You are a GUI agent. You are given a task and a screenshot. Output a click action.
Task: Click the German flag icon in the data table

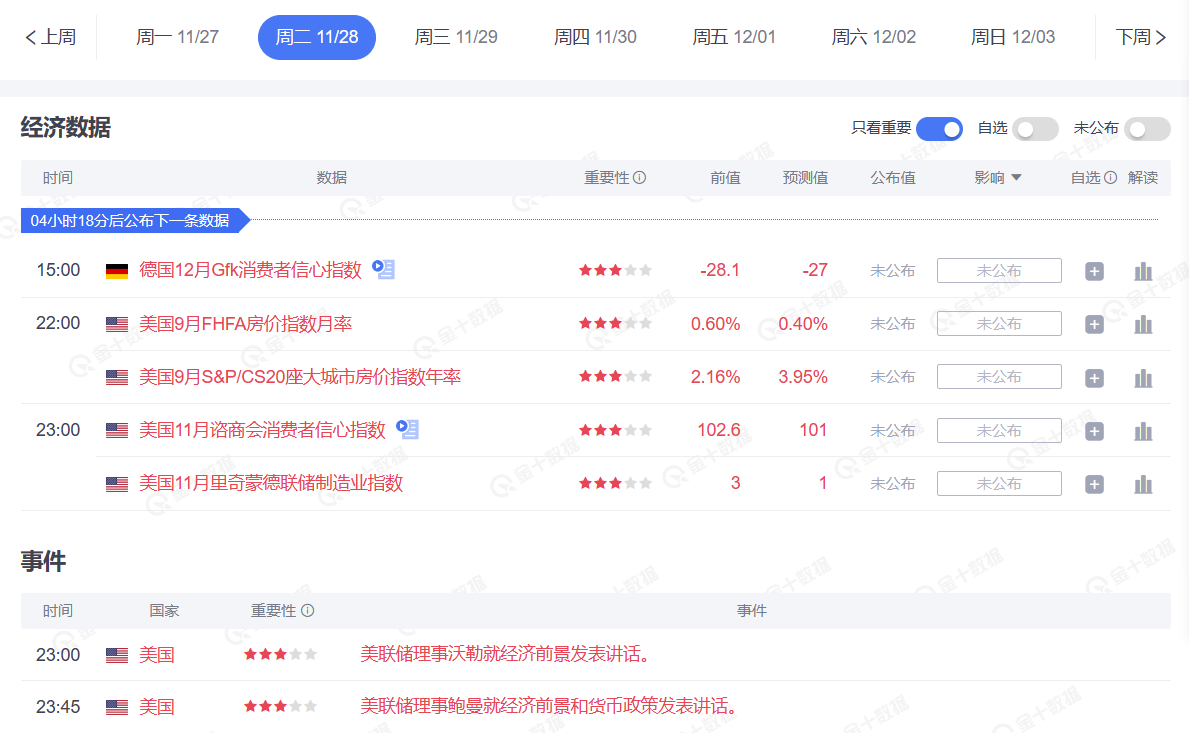[115, 269]
